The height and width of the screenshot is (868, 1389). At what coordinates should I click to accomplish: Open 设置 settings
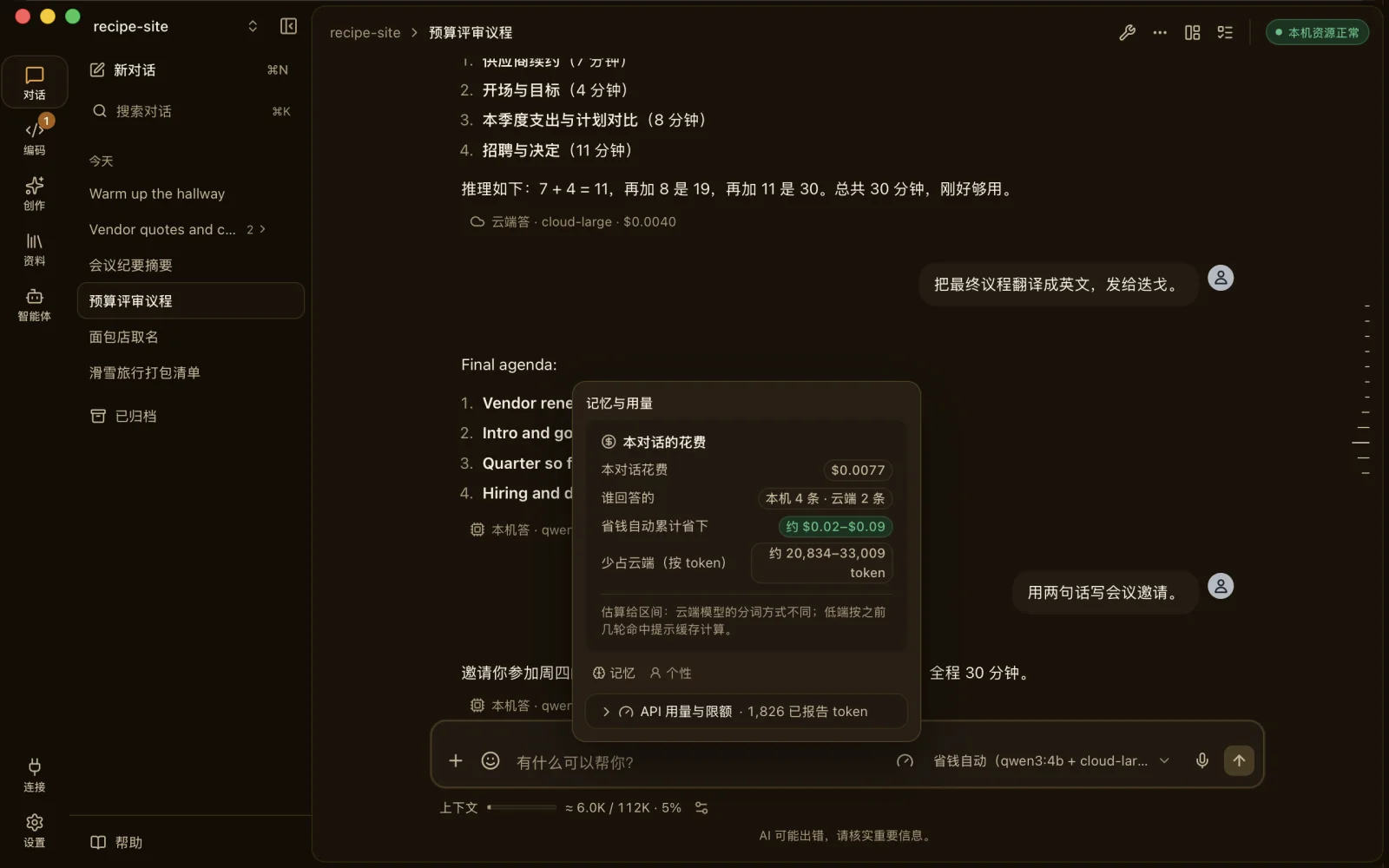coord(35,831)
